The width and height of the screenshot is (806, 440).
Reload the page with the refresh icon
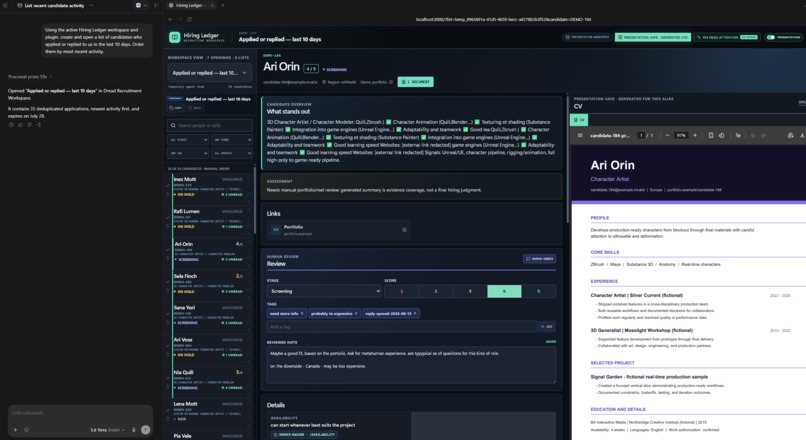pos(189,20)
